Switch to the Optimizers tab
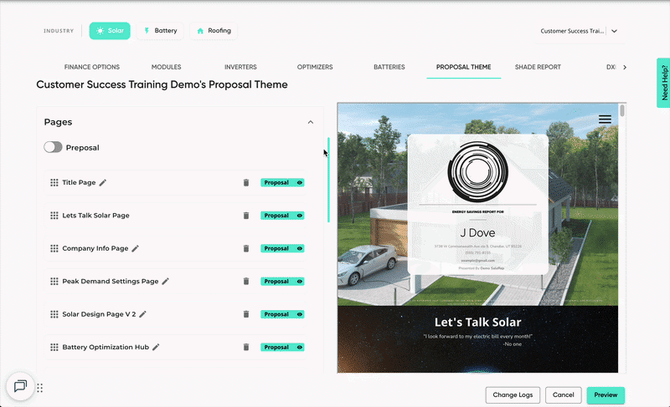Screen dimensions: 670x407 (x=315, y=67)
